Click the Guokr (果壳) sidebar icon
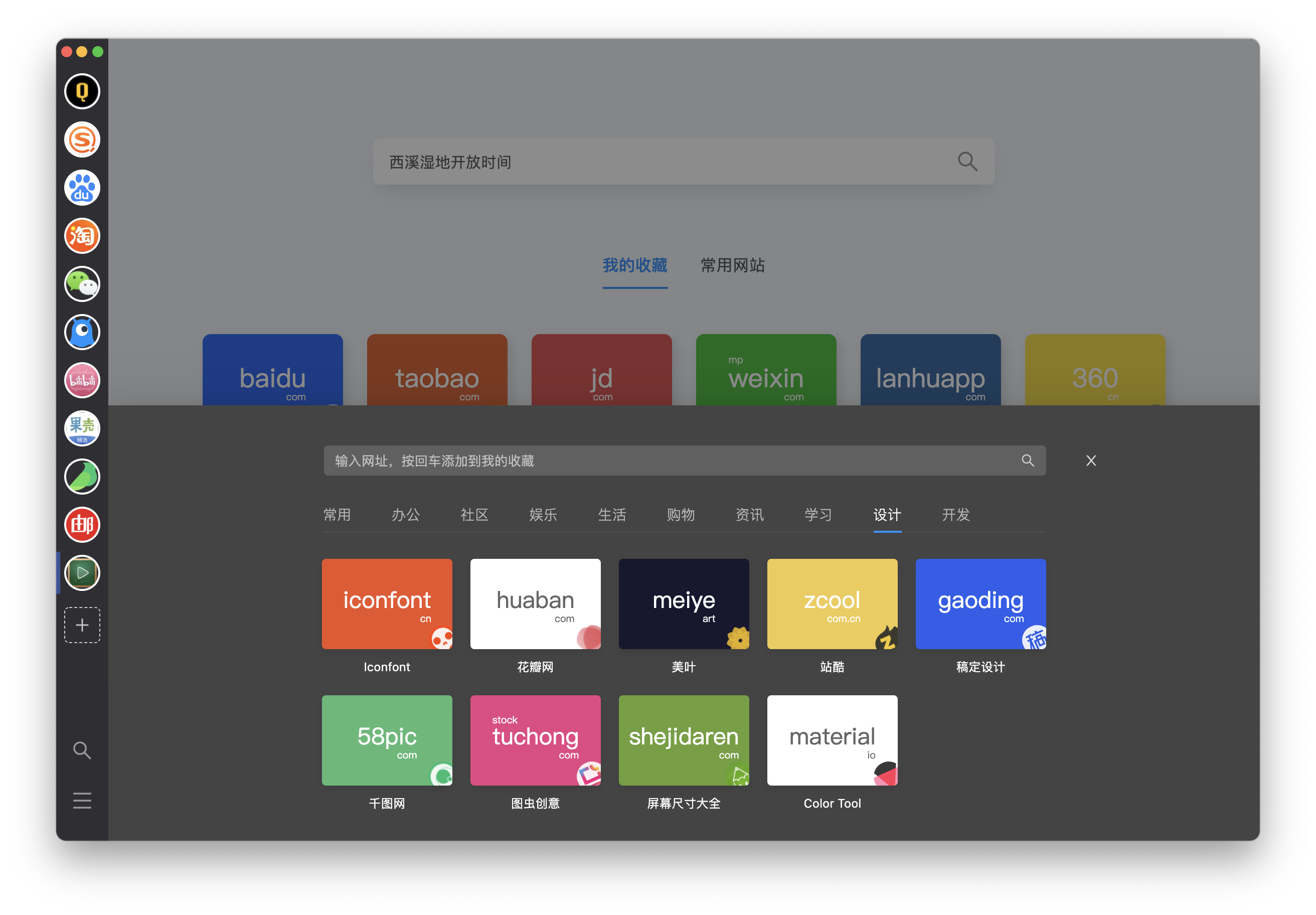 point(82,428)
